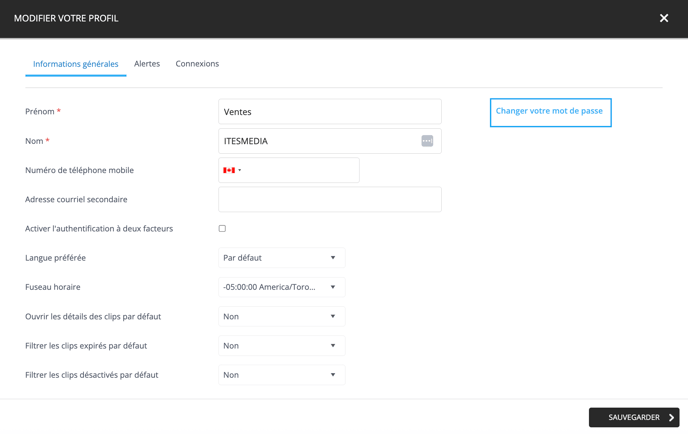Open the Langue préférée dropdown
Viewport: 688px width, 434px height.
click(282, 258)
